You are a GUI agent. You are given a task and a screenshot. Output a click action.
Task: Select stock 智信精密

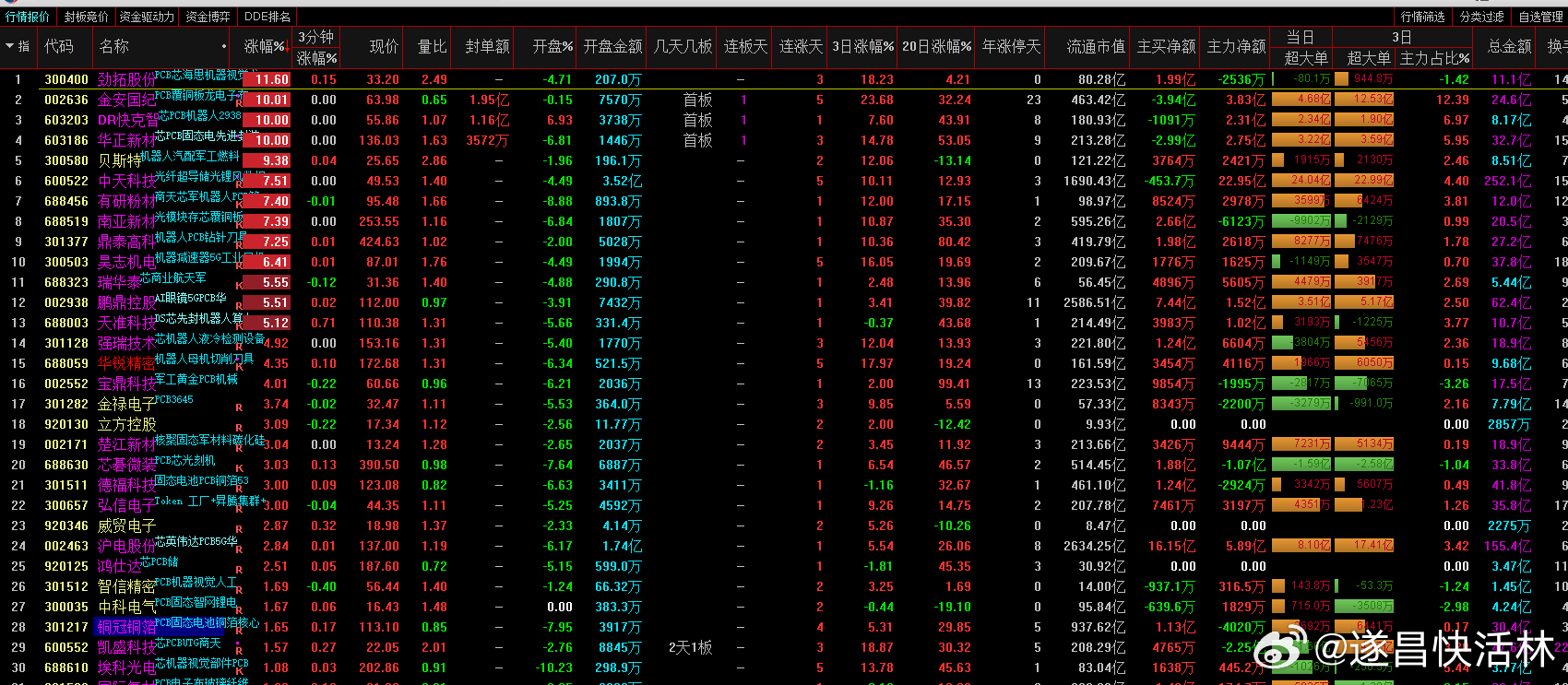pos(126,587)
